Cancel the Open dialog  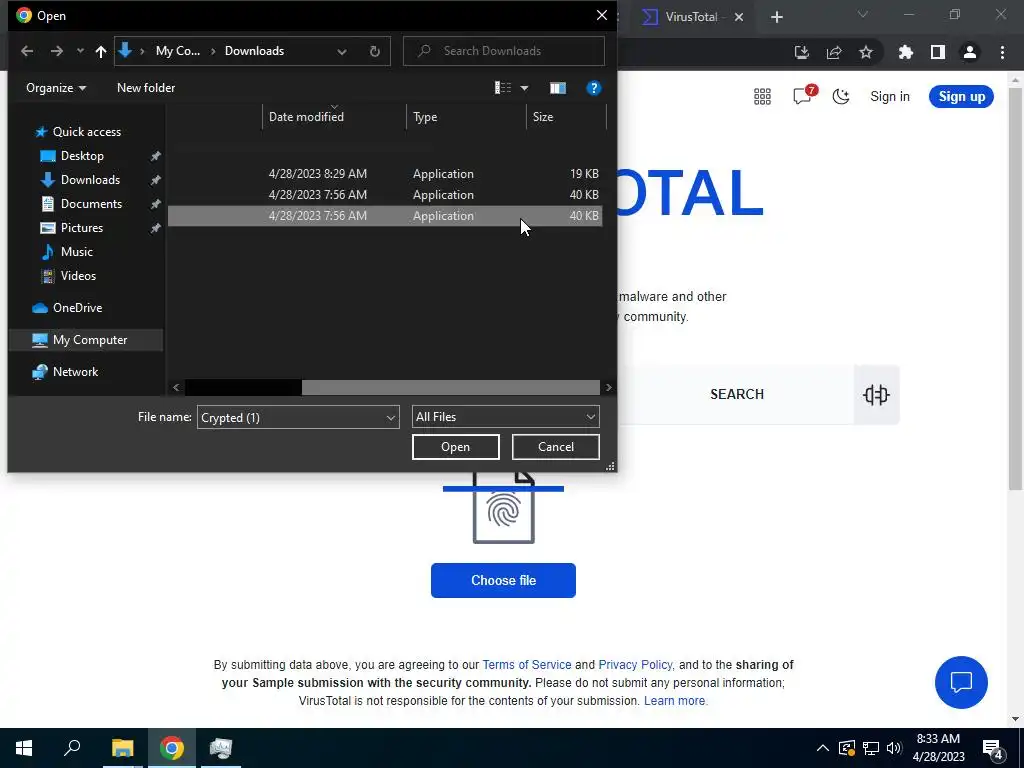[556, 447]
